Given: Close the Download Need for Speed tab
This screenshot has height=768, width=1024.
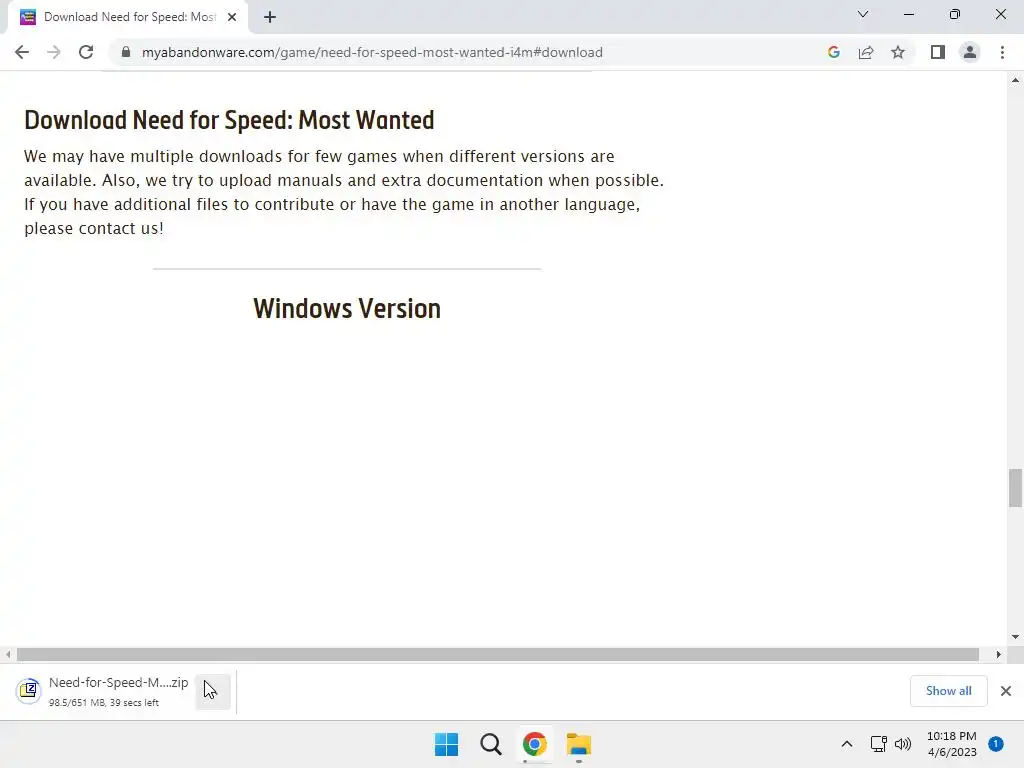Looking at the screenshot, I should click(232, 17).
